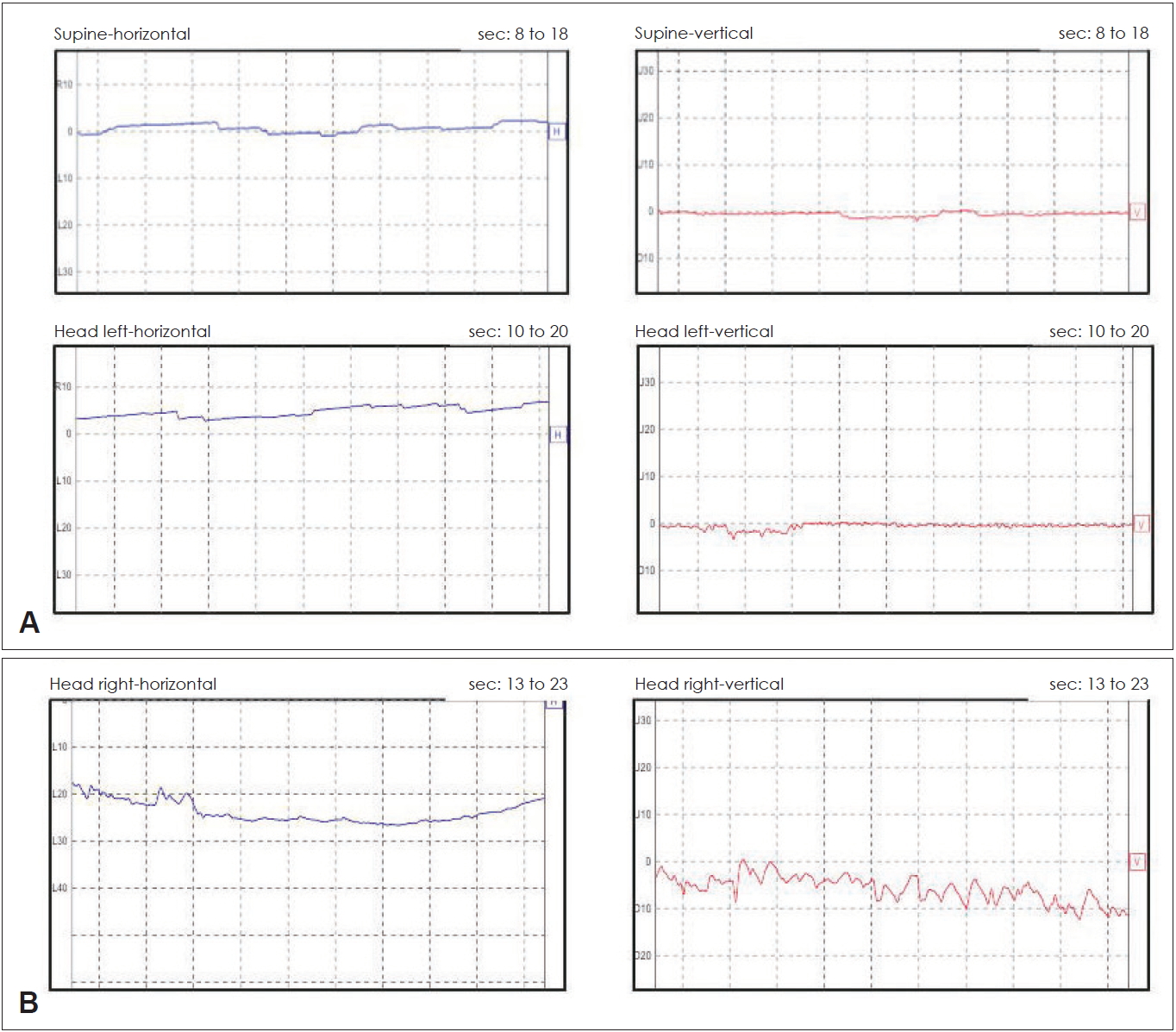Viewport: 1176px width, 1032px height.
Task: Click the V marker on Supine-vertical chart
Action: tap(1137, 211)
